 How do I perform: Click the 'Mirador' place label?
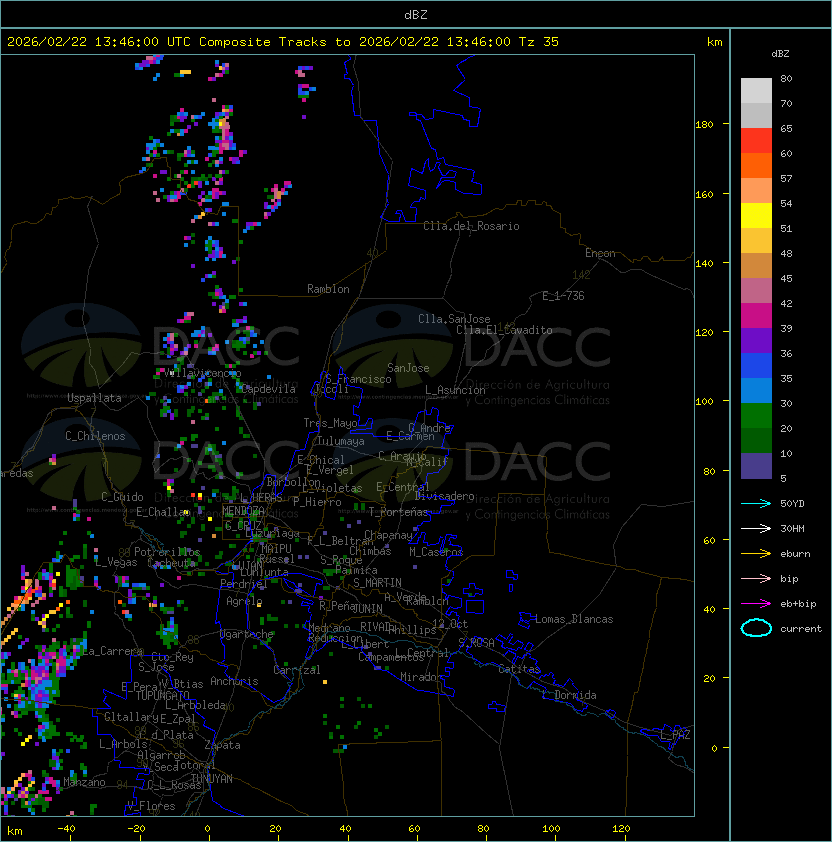(421, 678)
